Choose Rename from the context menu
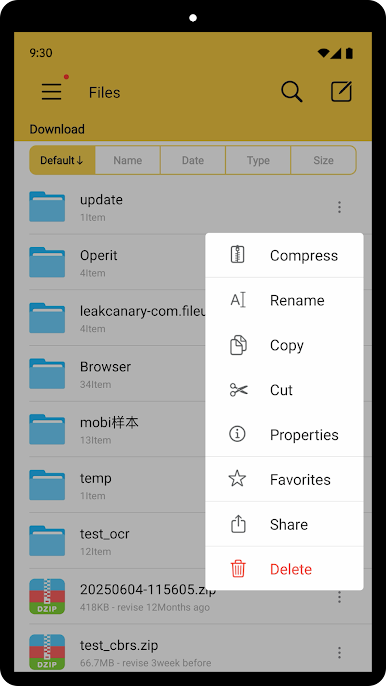This screenshot has height=686, width=386. (284, 300)
